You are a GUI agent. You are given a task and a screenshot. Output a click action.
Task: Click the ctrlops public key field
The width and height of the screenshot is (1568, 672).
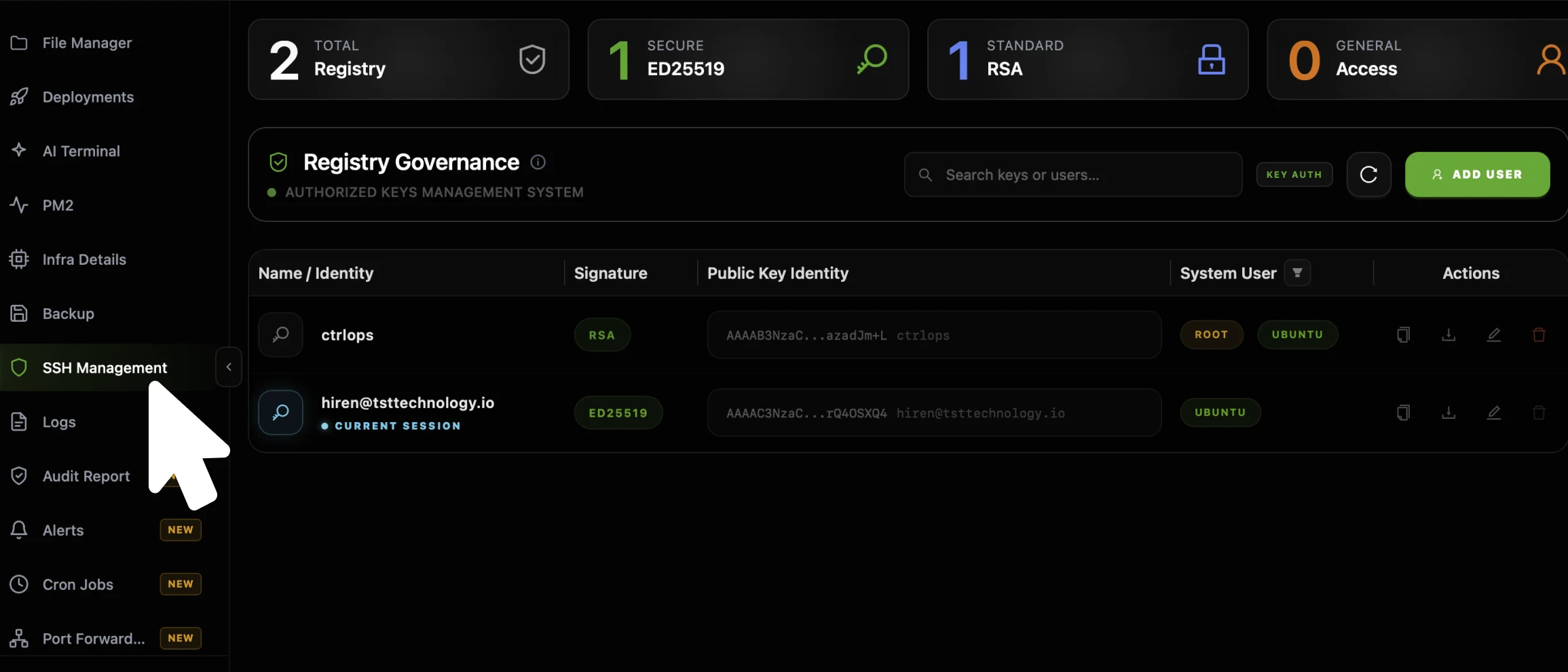click(934, 335)
